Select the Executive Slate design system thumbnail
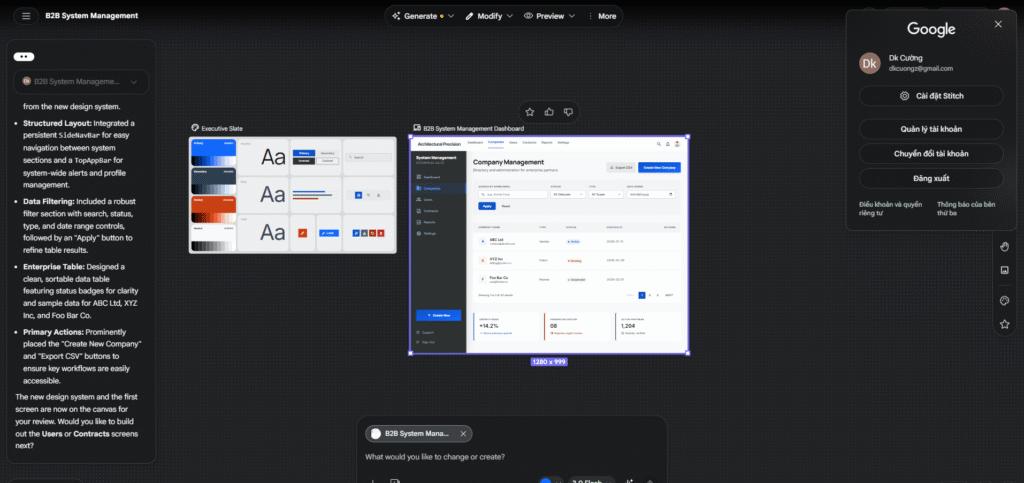 point(292,195)
